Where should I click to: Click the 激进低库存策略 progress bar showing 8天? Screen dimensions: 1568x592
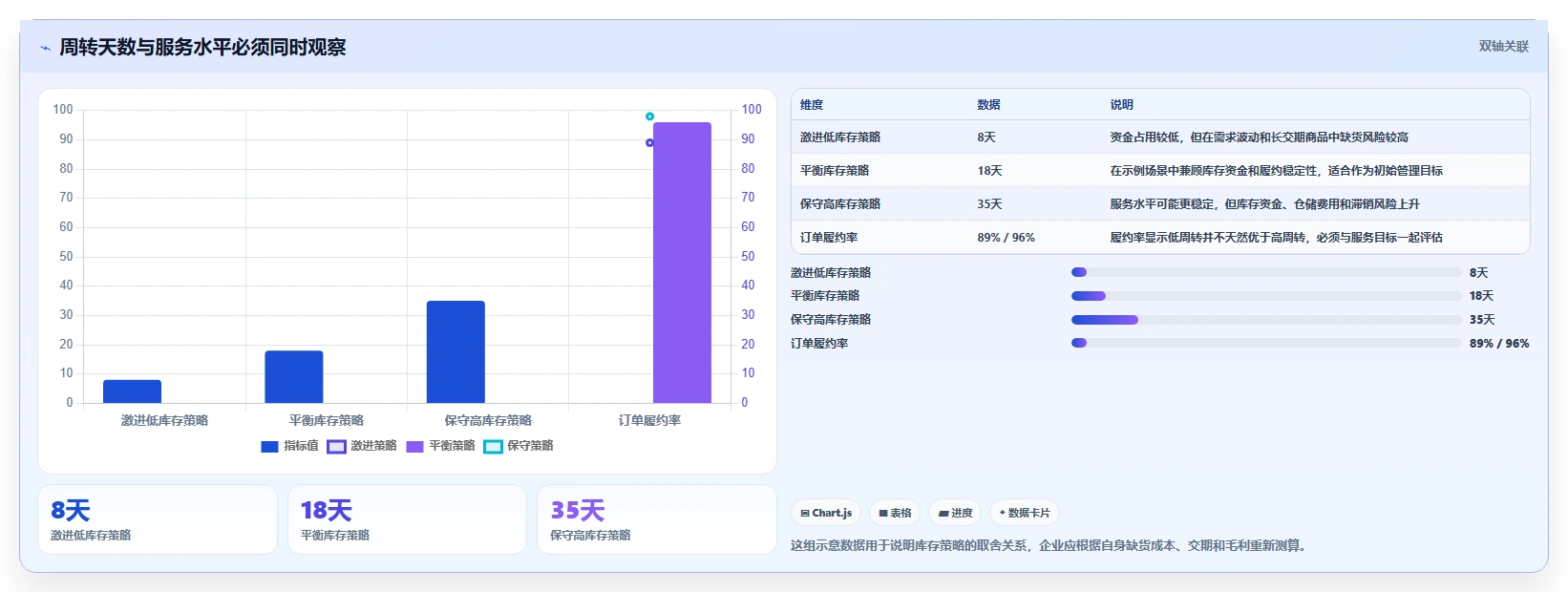[x=1266, y=272]
